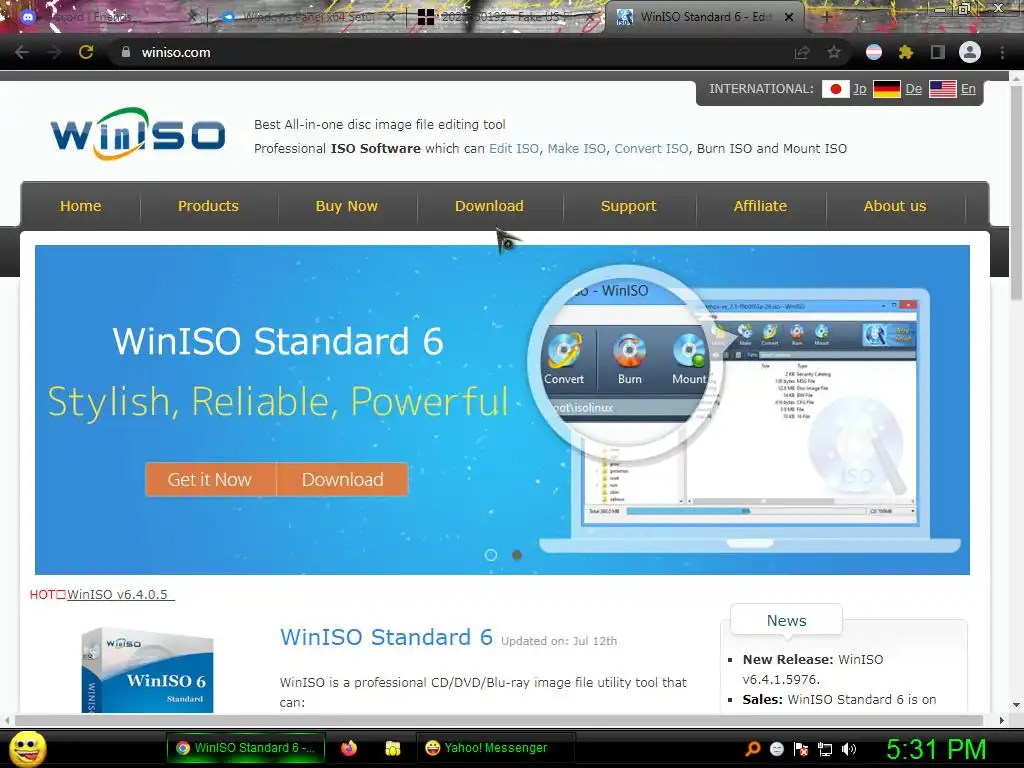Open the Buy Now menu item
This screenshot has height=768, width=1024.
pos(346,206)
